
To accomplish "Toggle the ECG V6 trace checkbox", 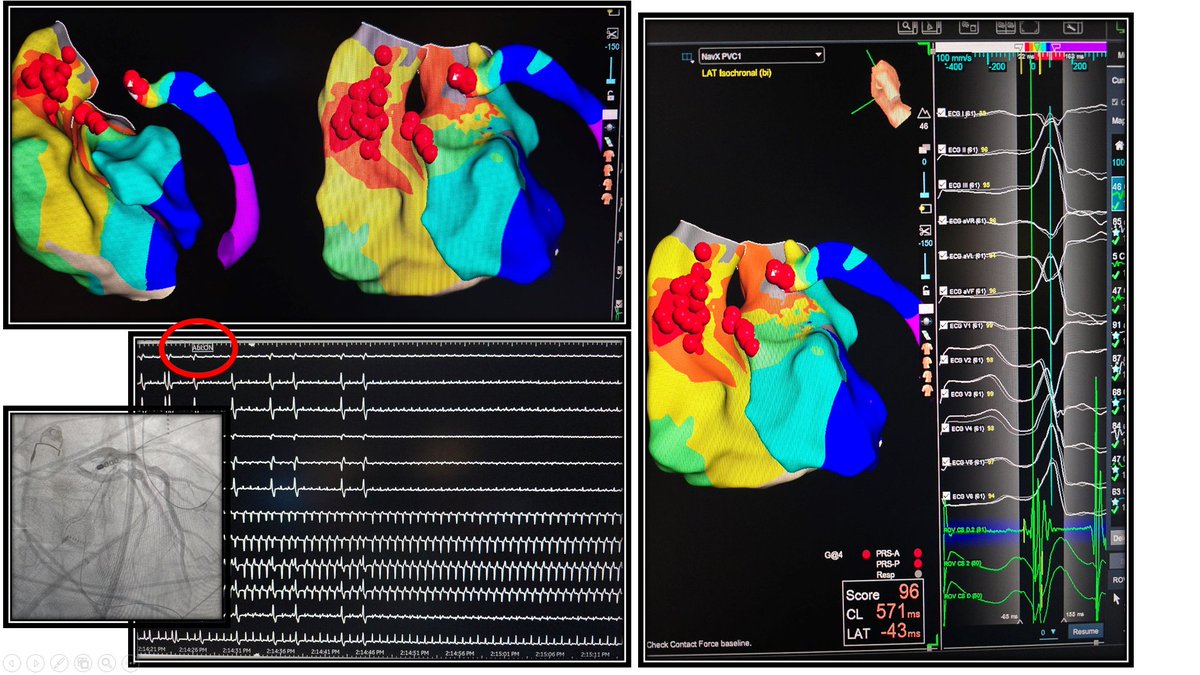I will (945, 495).
